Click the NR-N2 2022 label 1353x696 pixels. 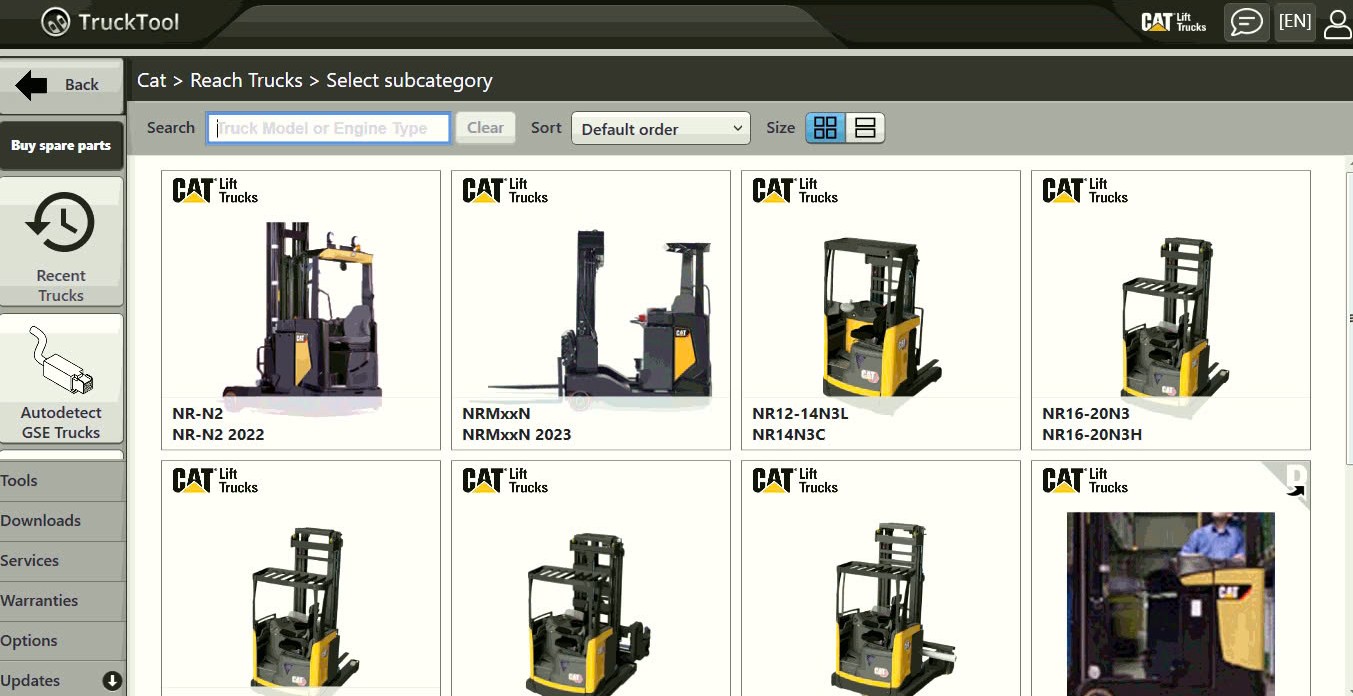pyautogui.click(x=218, y=435)
